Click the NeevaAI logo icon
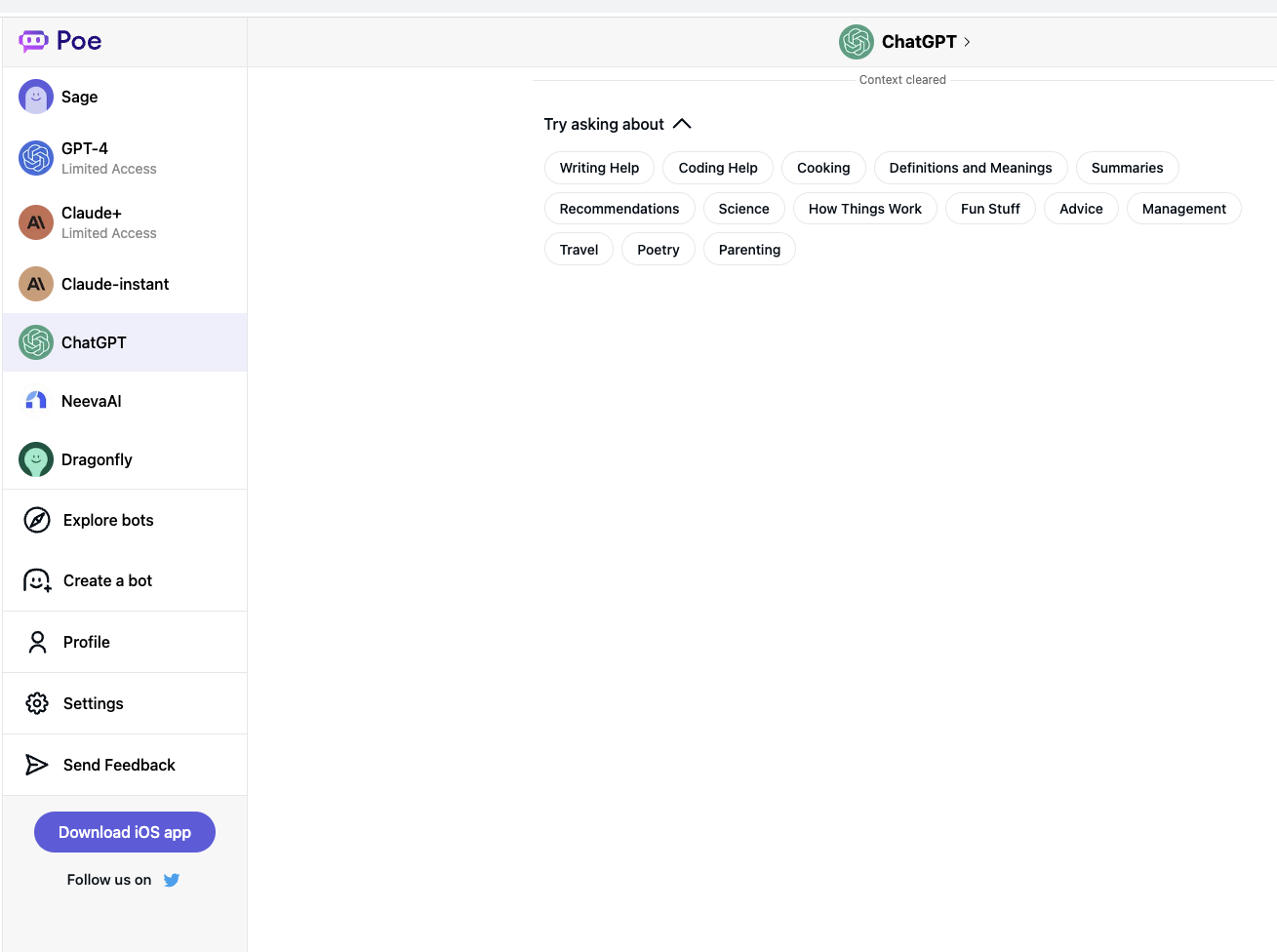 pyautogui.click(x=36, y=401)
